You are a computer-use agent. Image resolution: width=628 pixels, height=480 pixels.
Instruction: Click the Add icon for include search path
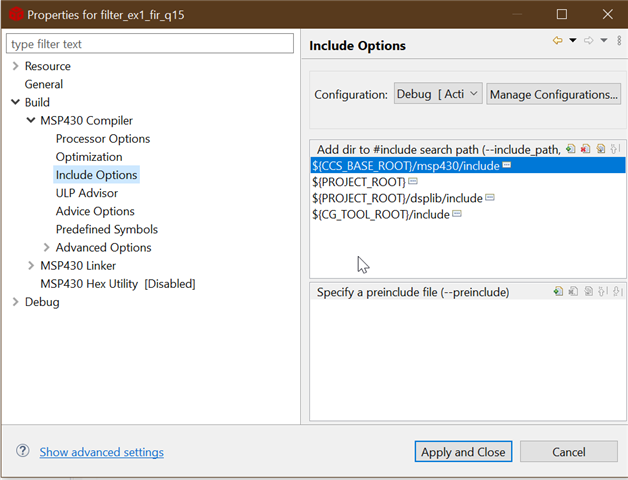coord(570,149)
